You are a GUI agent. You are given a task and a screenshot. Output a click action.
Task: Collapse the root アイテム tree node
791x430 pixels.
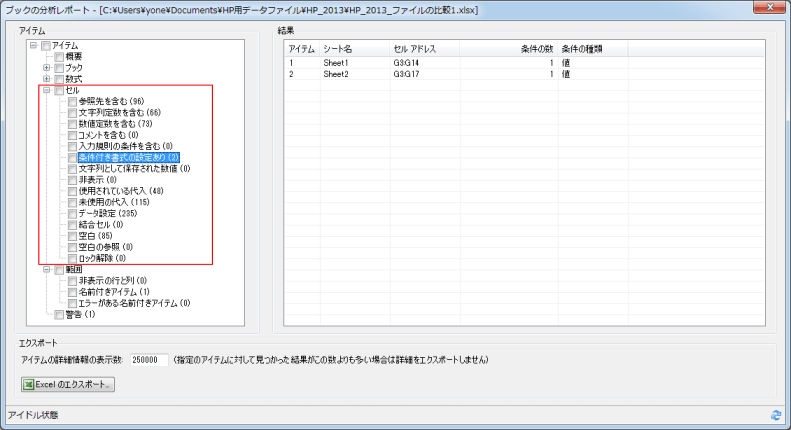click(34, 45)
